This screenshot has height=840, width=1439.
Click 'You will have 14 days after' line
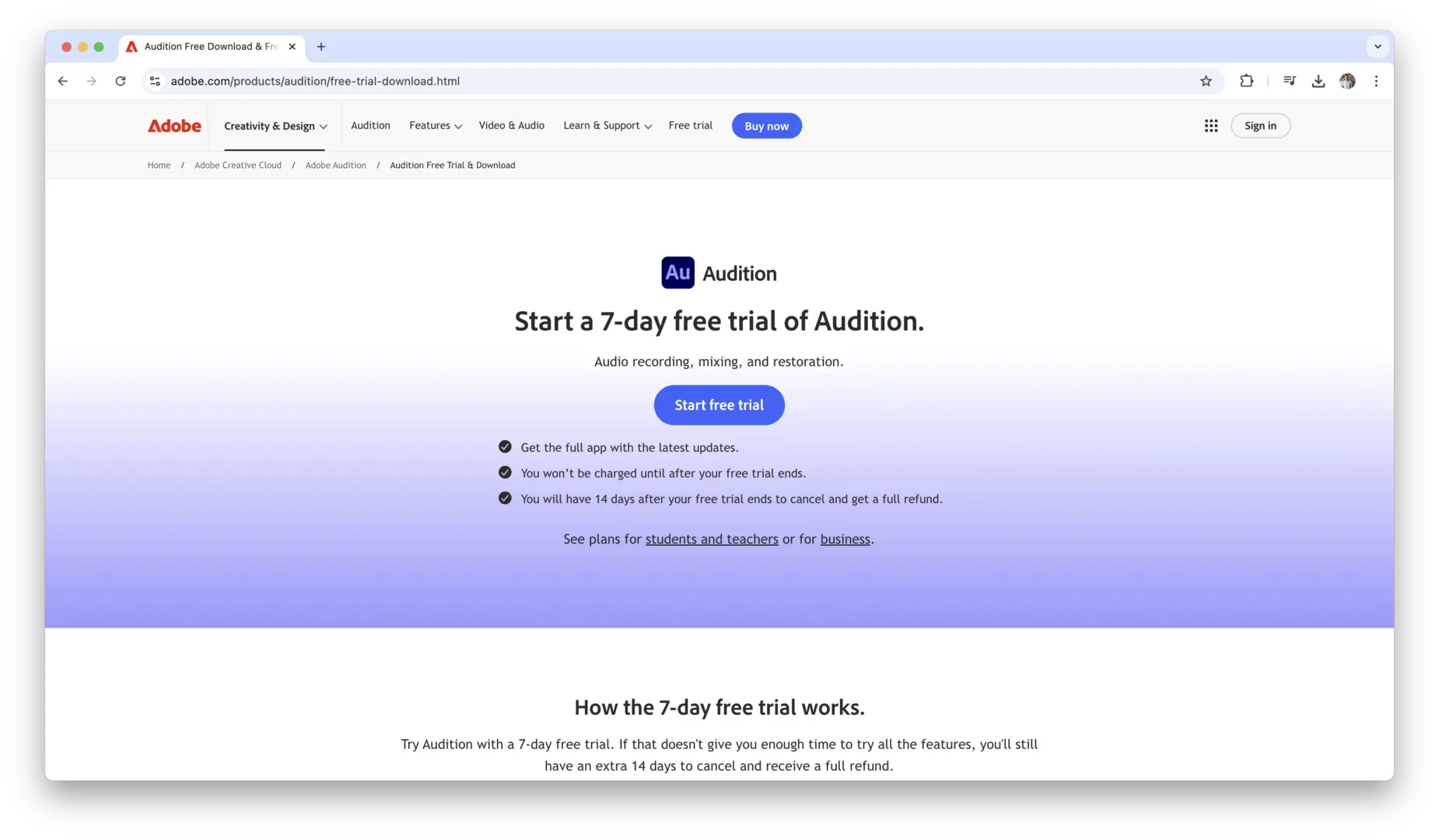(731, 499)
